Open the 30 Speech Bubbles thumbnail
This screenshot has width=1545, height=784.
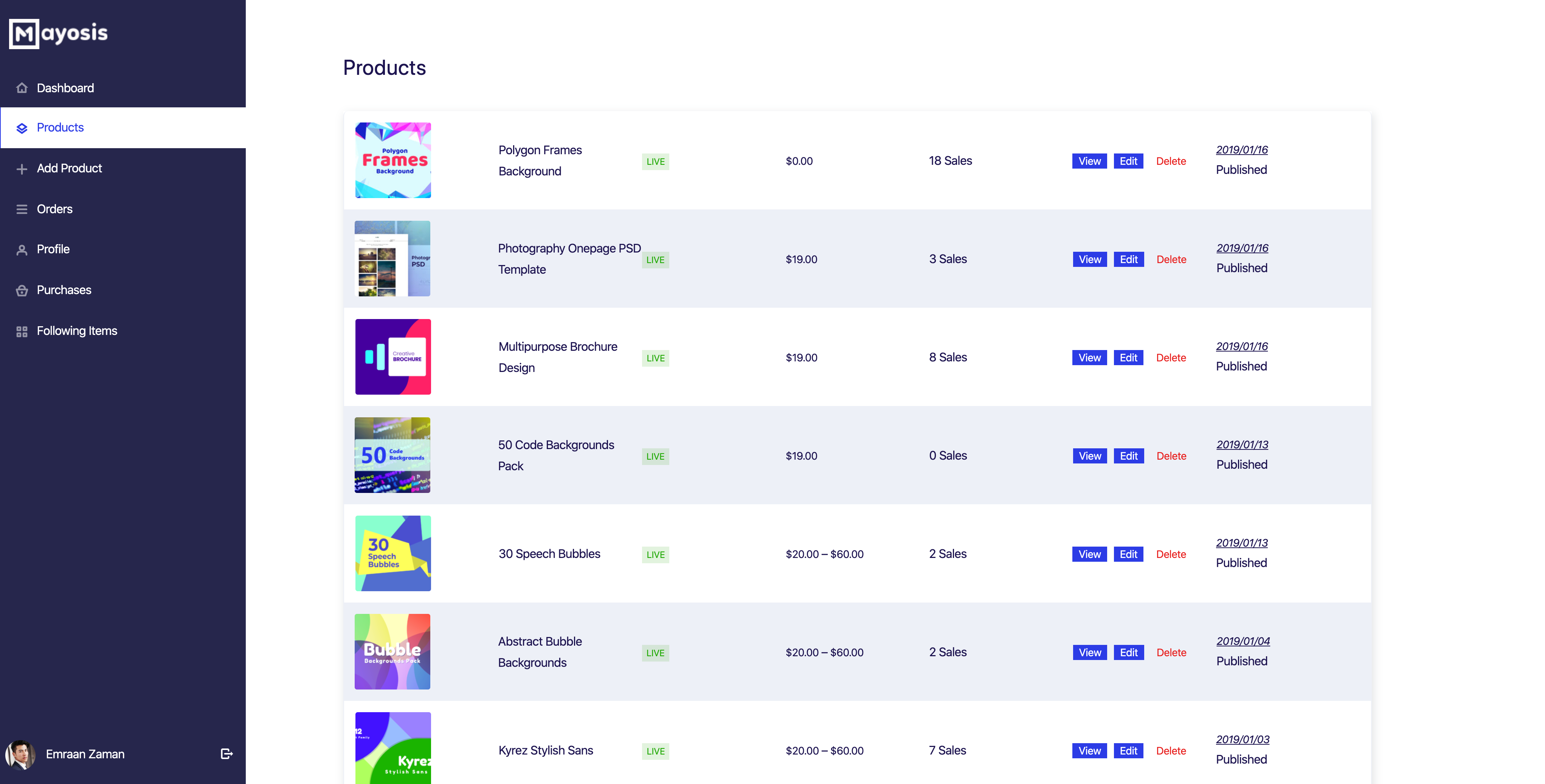393,553
